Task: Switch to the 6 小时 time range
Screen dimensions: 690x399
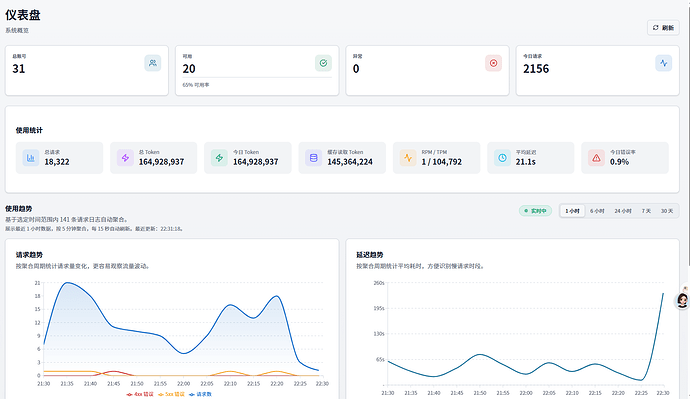Action: (597, 211)
